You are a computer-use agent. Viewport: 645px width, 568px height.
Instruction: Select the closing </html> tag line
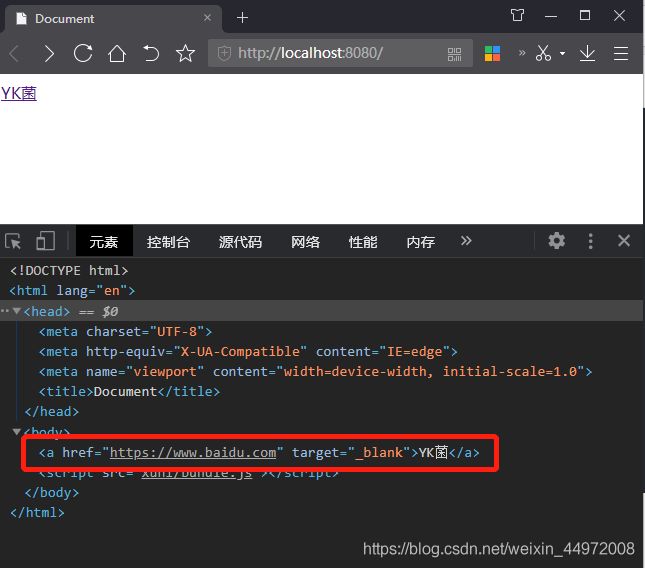tap(37, 512)
